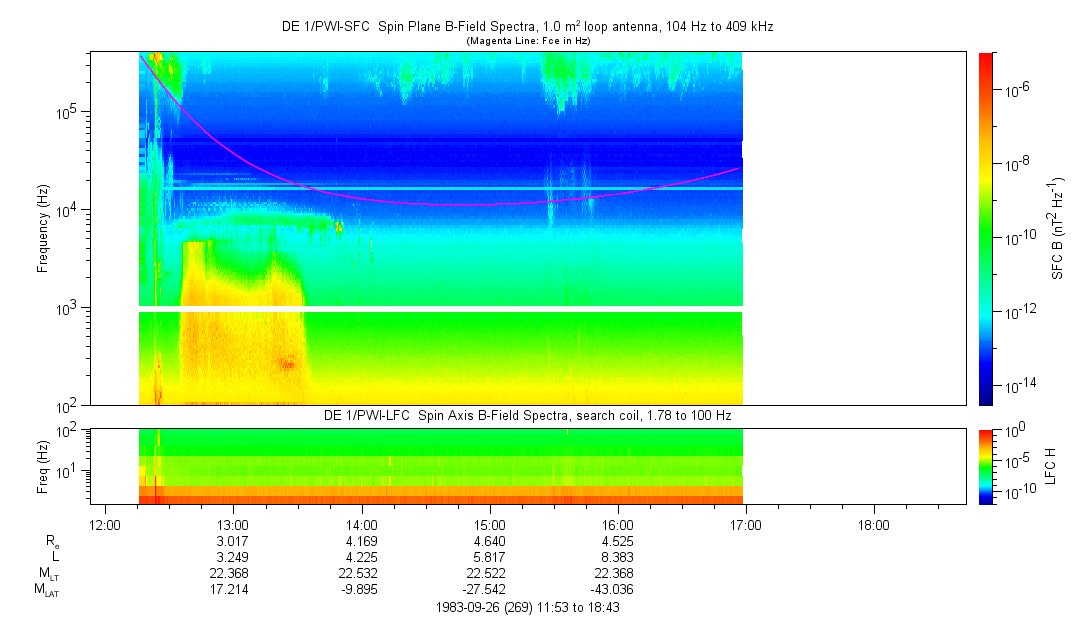
Task: Click the DE 1/PWI-SFC plot title
Action: click(x=527, y=27)
